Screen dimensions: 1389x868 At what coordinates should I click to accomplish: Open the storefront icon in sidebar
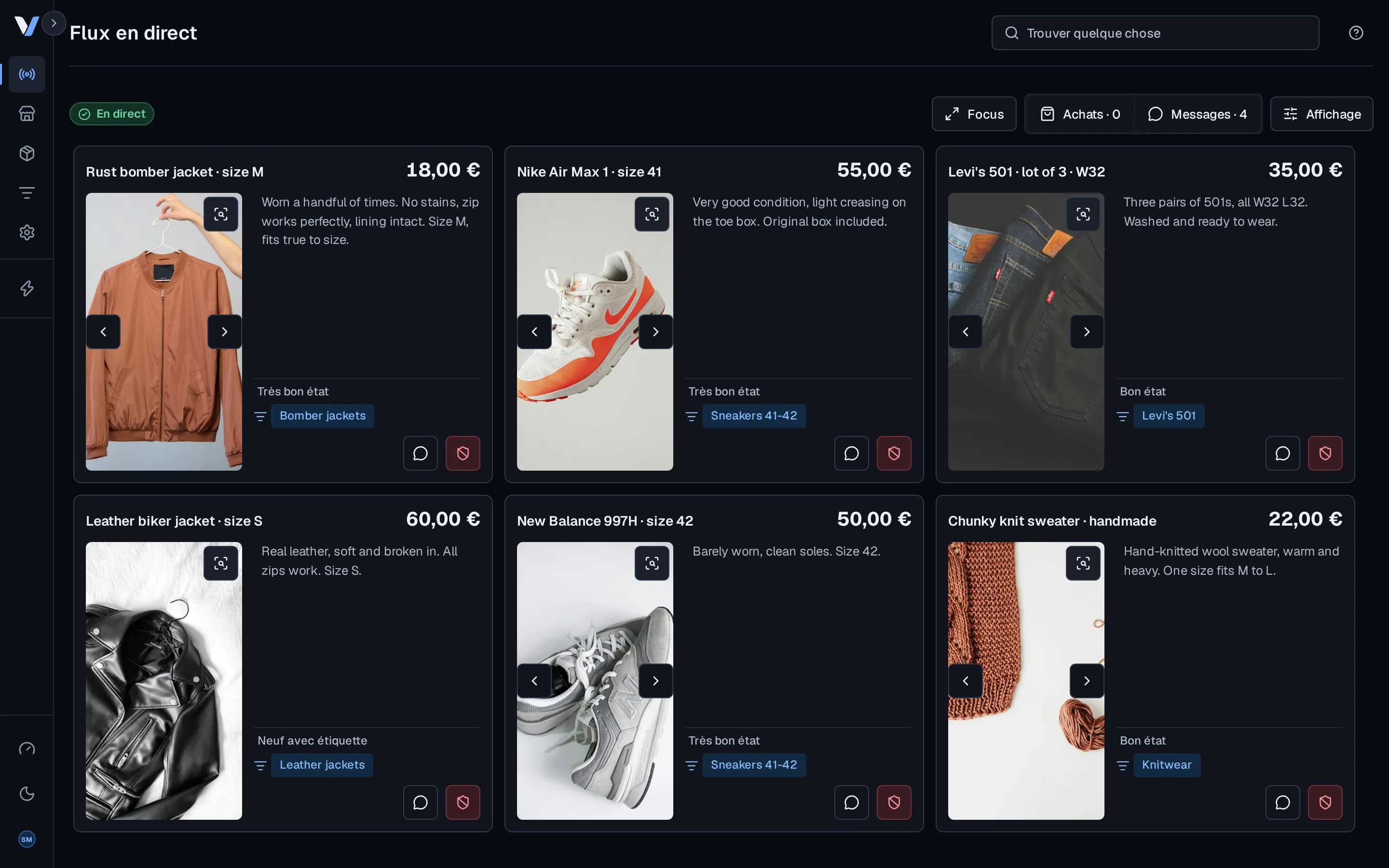(27, 114)
